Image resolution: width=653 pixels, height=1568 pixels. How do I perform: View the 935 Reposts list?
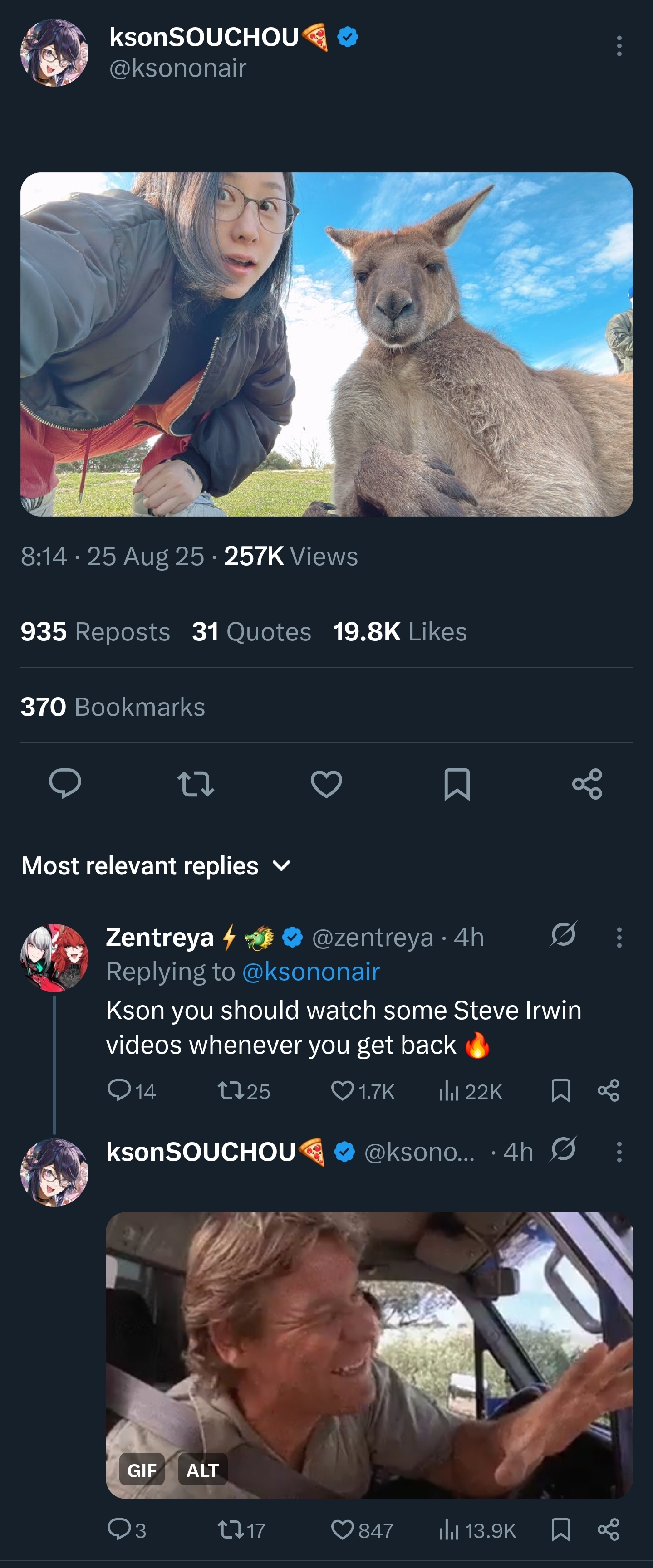coord(95,631)
